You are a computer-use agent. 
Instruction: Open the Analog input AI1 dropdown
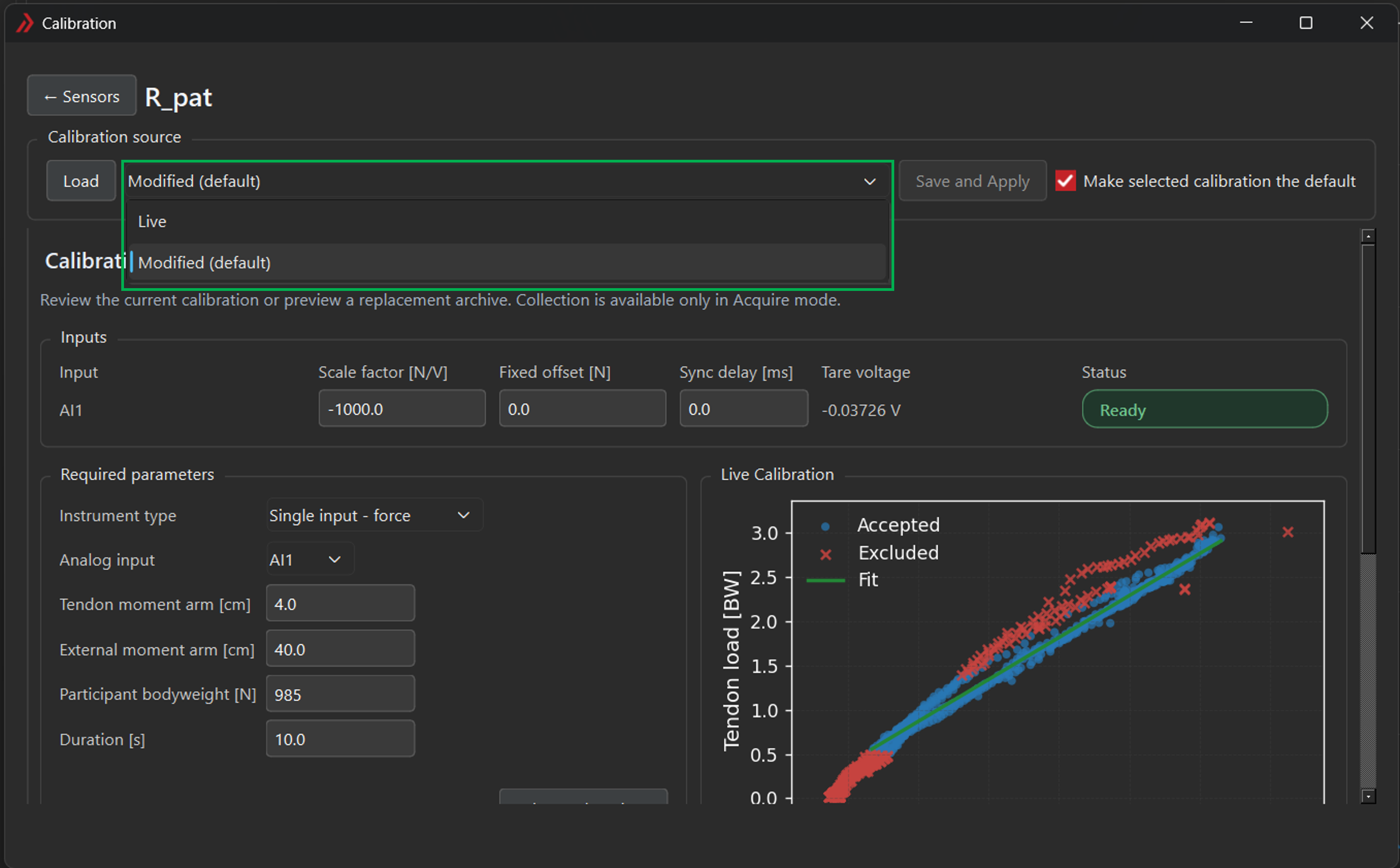pos(310,559)
